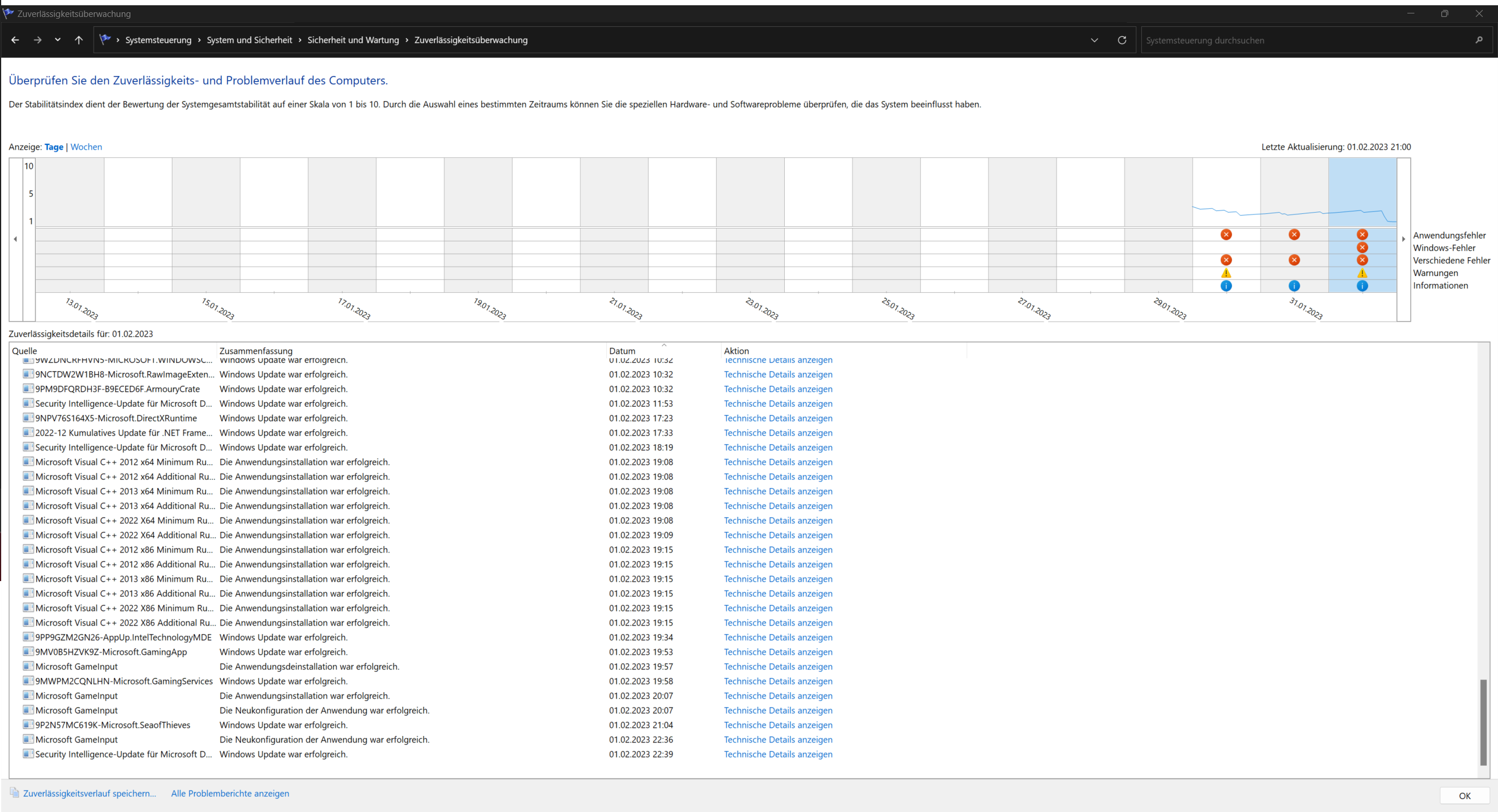Click the blue information icon on 31.01.2023
Screen dimensions: 1498x812
1294,286
